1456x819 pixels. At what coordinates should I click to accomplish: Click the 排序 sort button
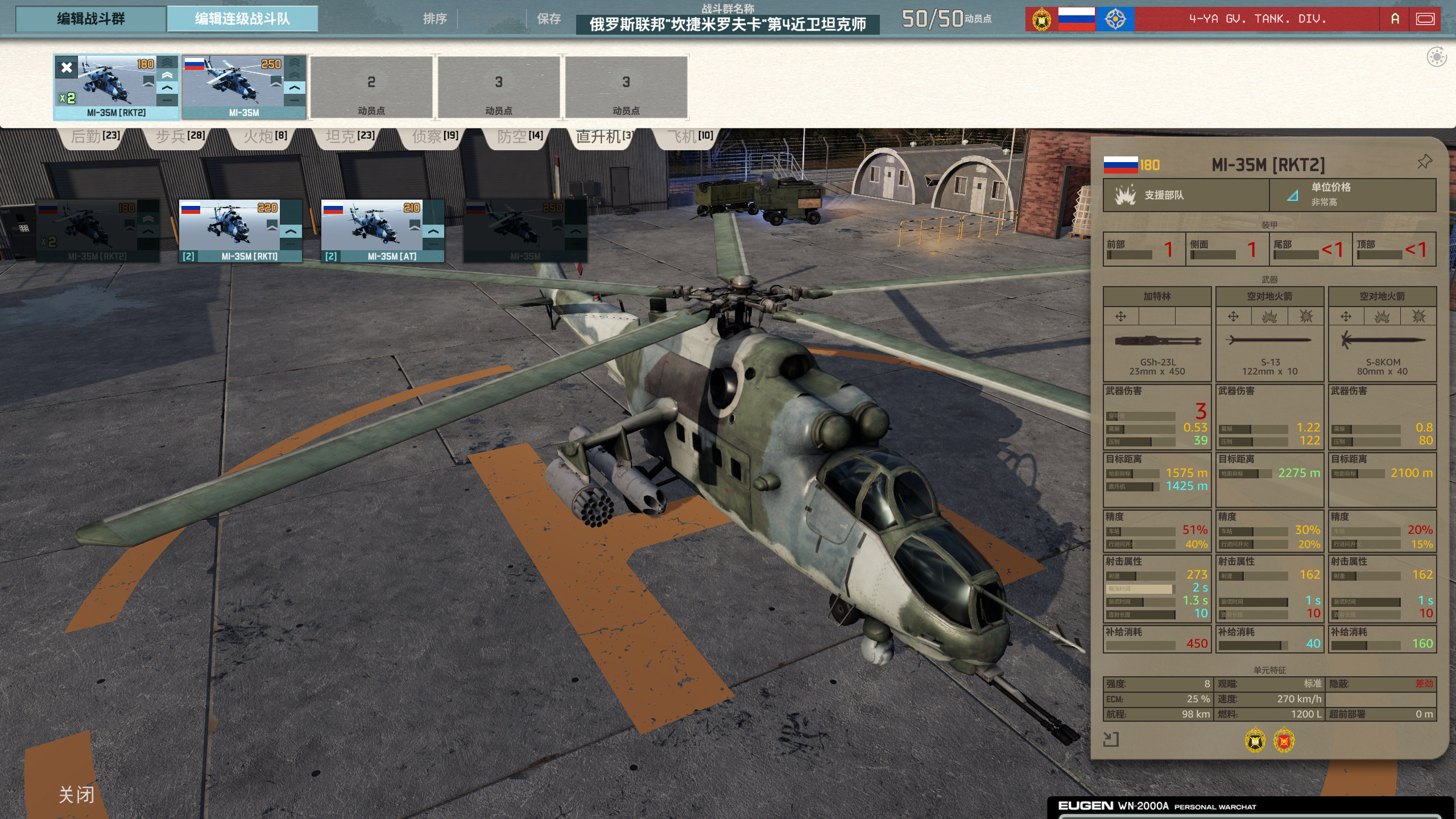coord(435,19)
